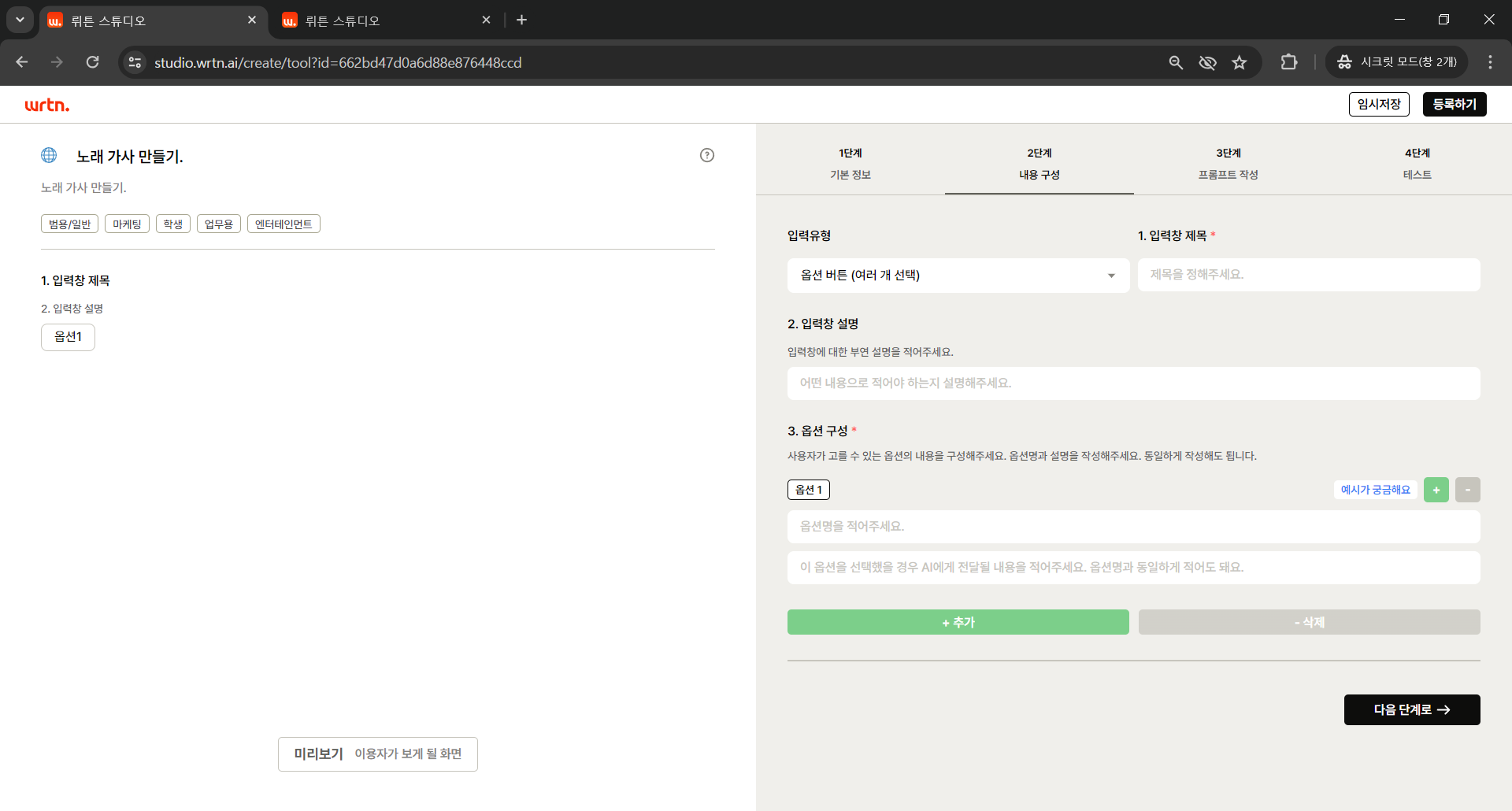The width and height of the screenshot is (1512, 811).
Task: Click the 업무용 tag
Action: point(219,224)
